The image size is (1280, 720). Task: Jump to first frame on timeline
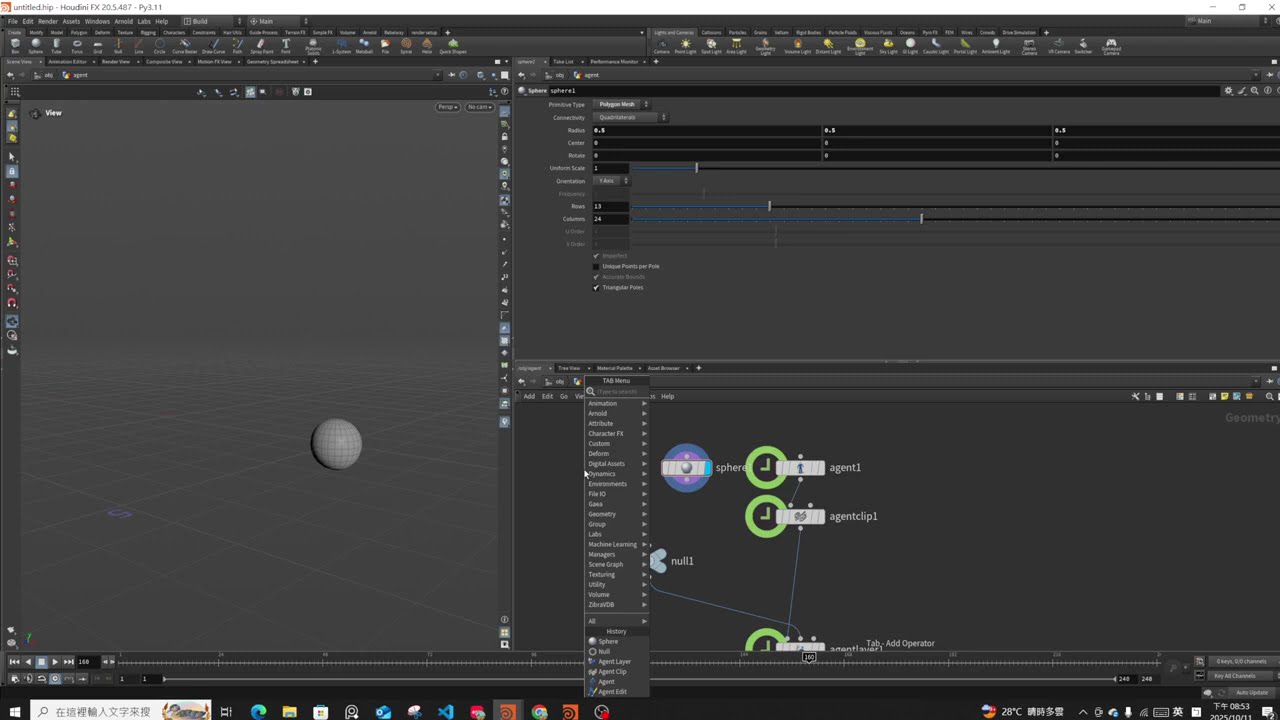pos(14,661)
